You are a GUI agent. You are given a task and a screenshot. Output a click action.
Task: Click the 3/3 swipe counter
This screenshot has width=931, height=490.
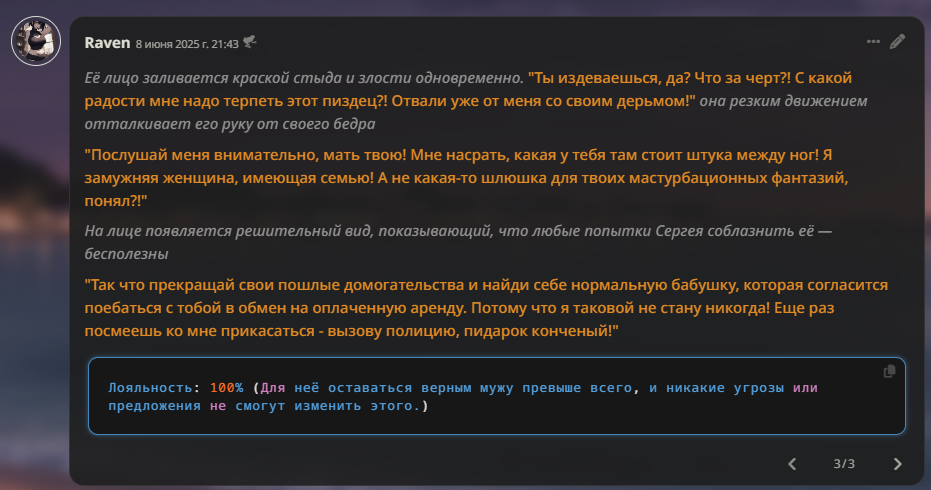pos(844,464)
